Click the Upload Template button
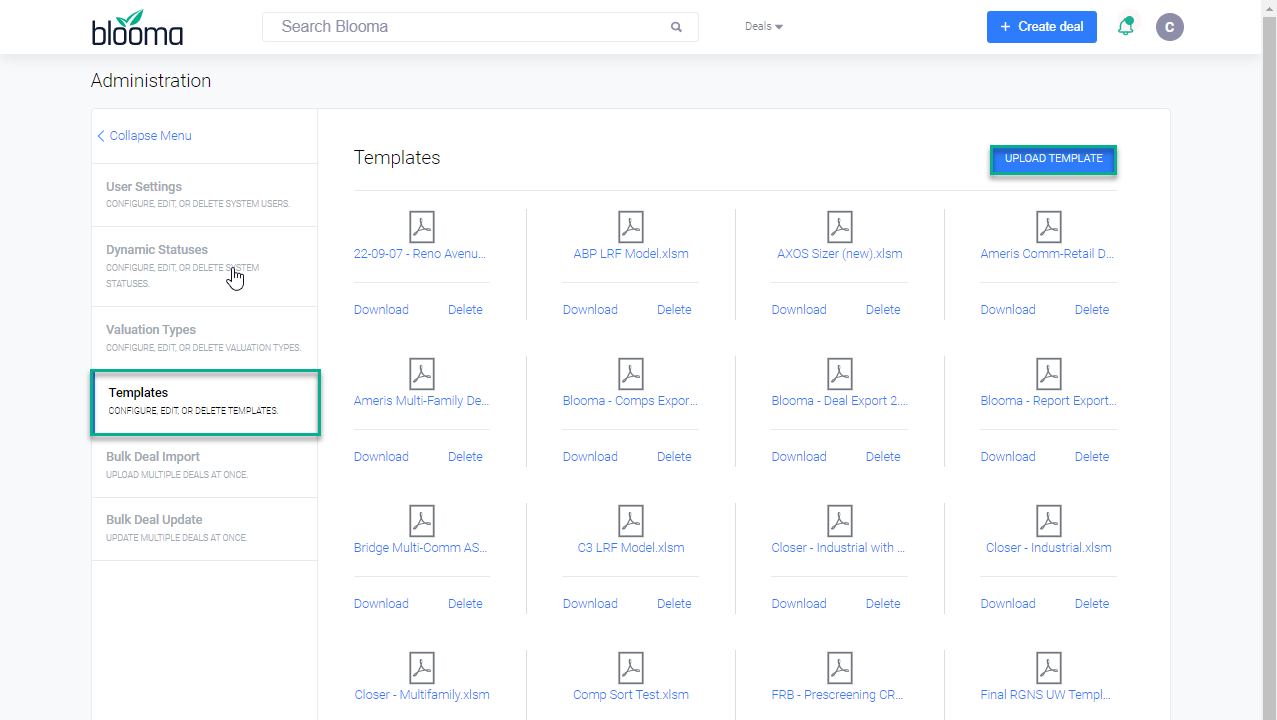This screenshot has height=720, width=1277. 1053,159
